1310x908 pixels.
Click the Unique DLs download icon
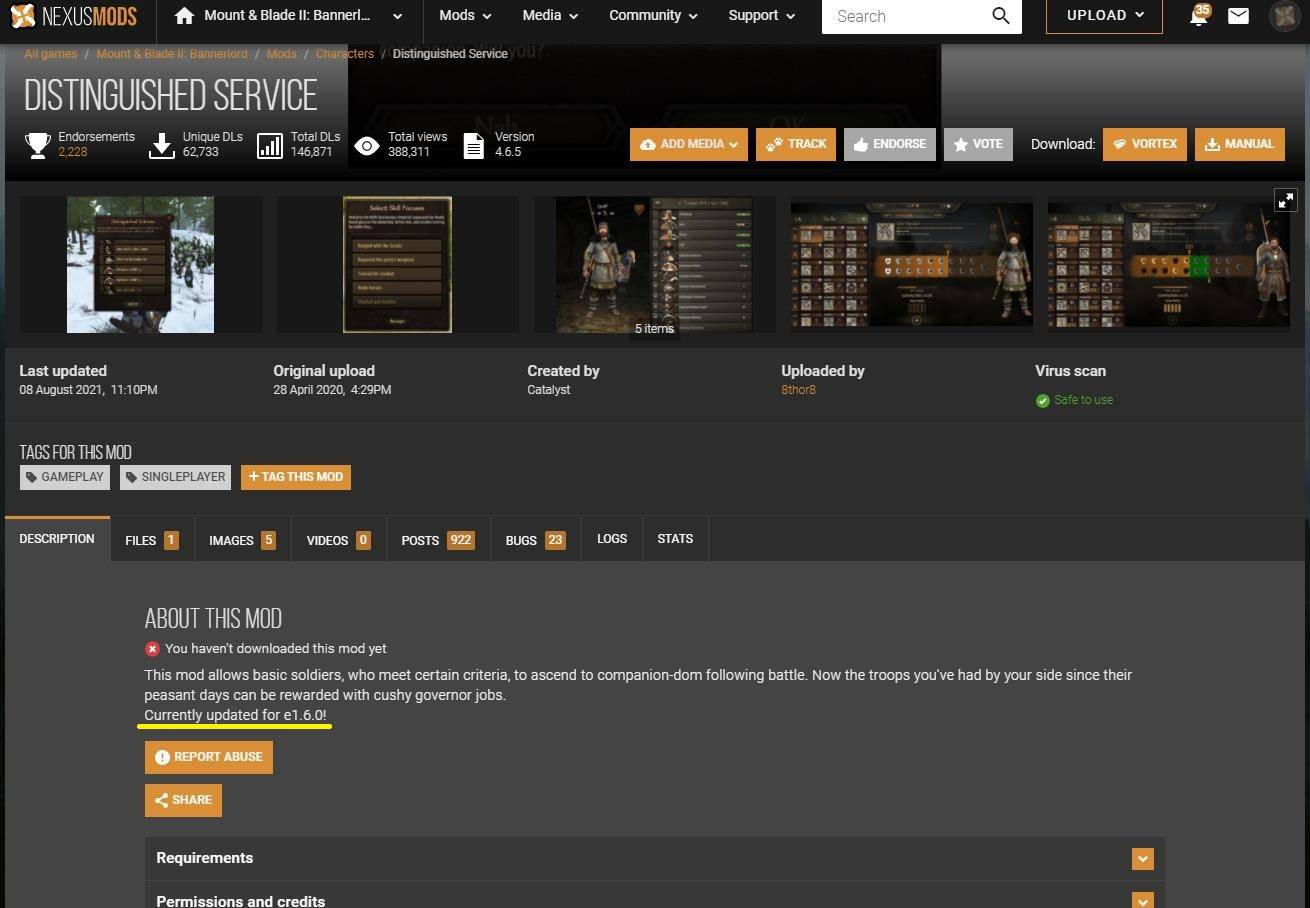[x=162, y=145]
